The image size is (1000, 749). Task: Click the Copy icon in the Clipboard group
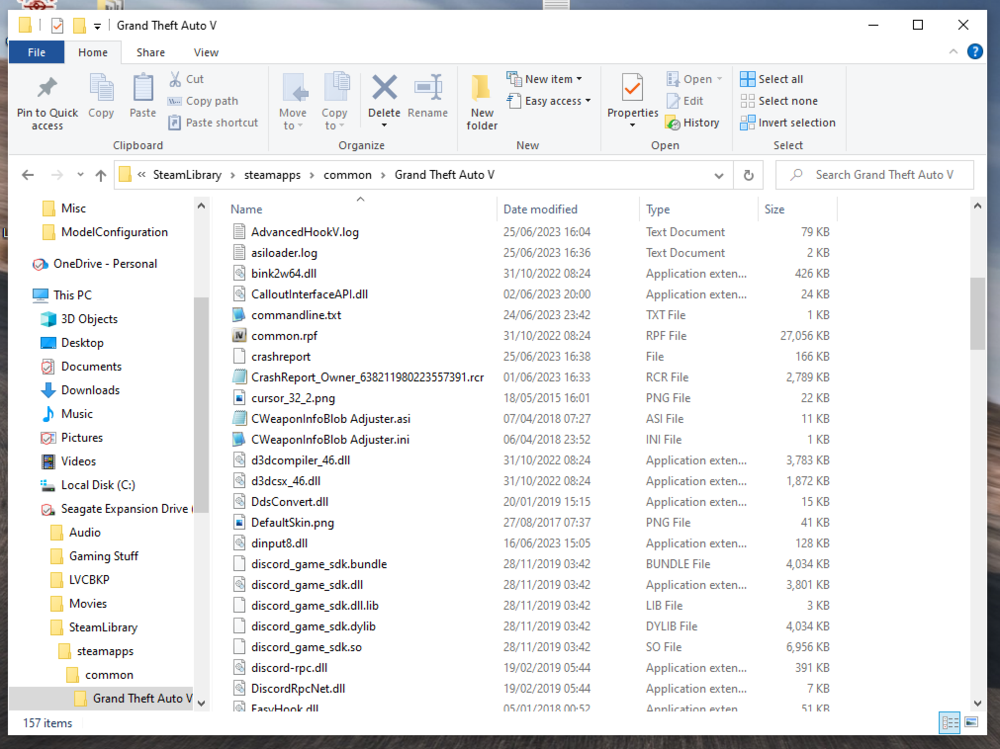100,97
